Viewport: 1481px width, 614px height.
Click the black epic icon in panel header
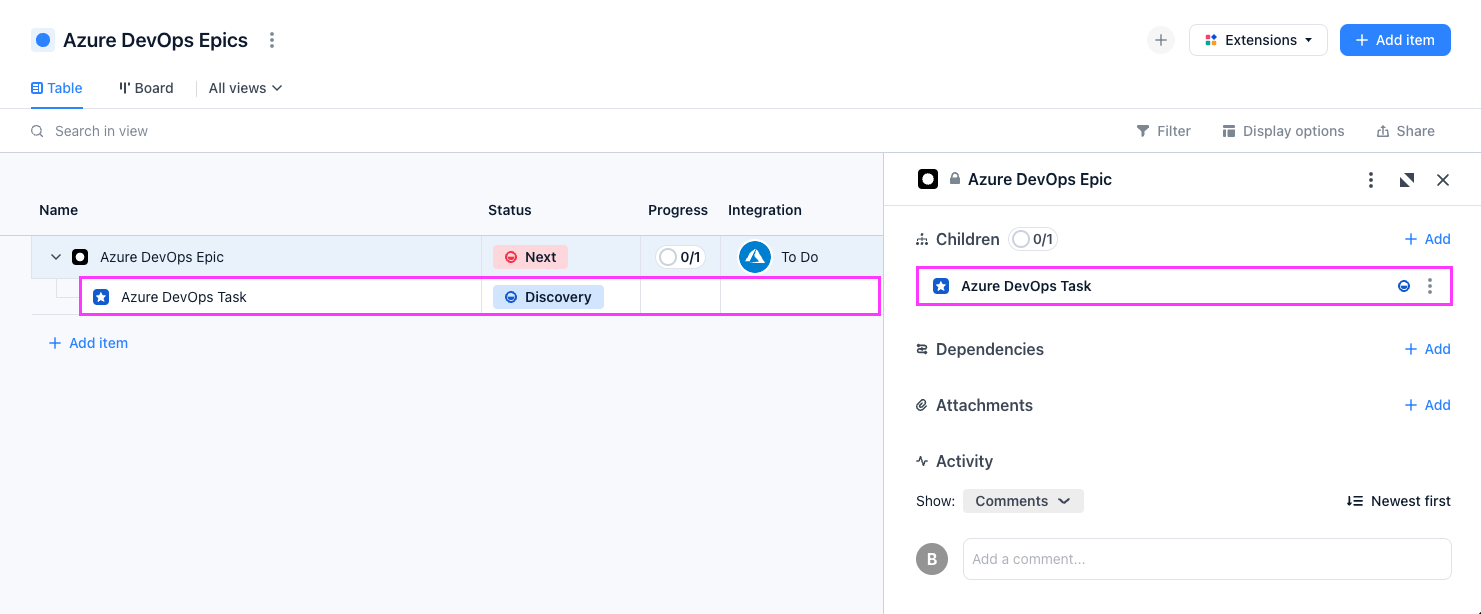(928, 179)
